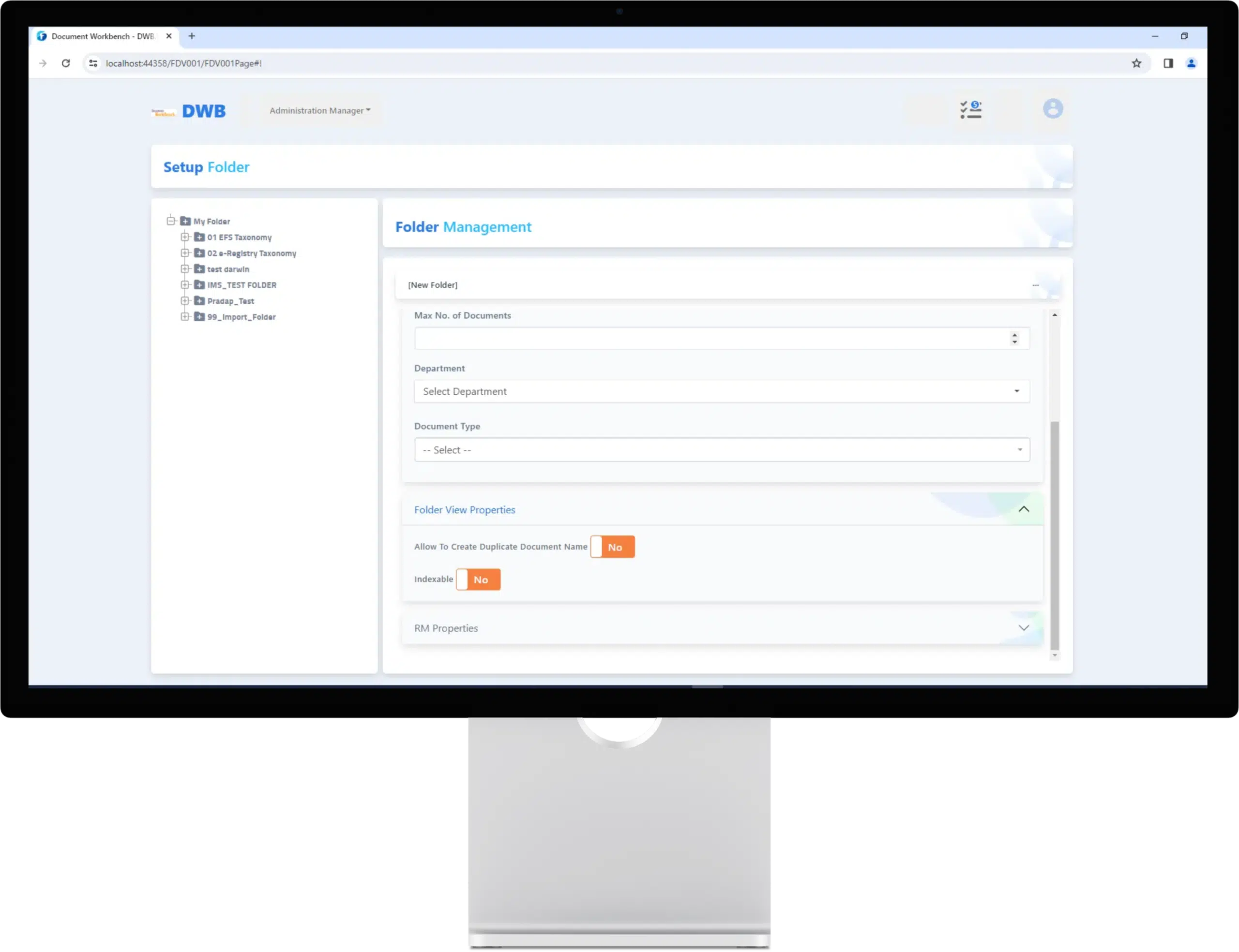The height and width of the screenshot is (952, 1239).
Task: Expand the IMS_TEST FOLDER node
Action: pos(185,284)
